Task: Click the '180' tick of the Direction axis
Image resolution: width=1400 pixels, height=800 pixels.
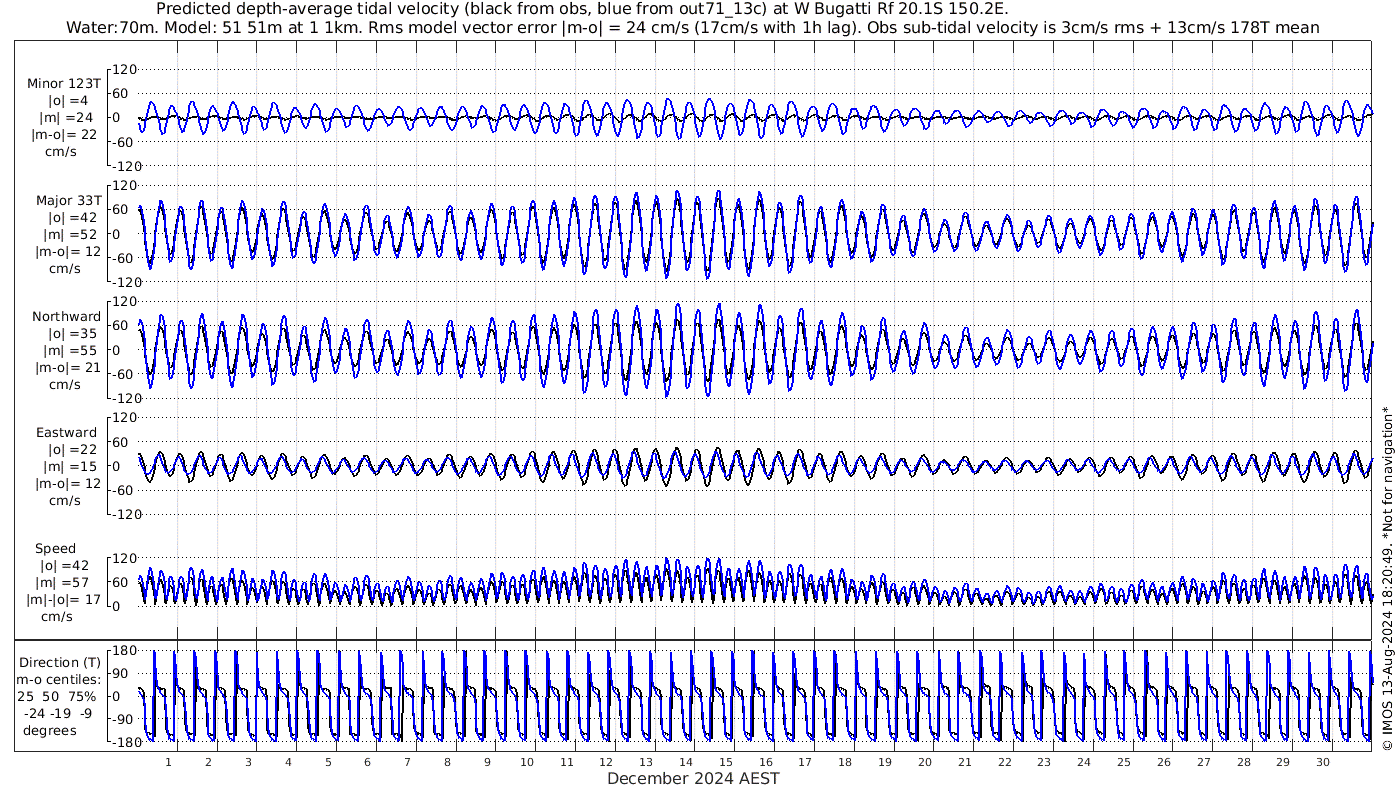Action: [x=122, y=652]
